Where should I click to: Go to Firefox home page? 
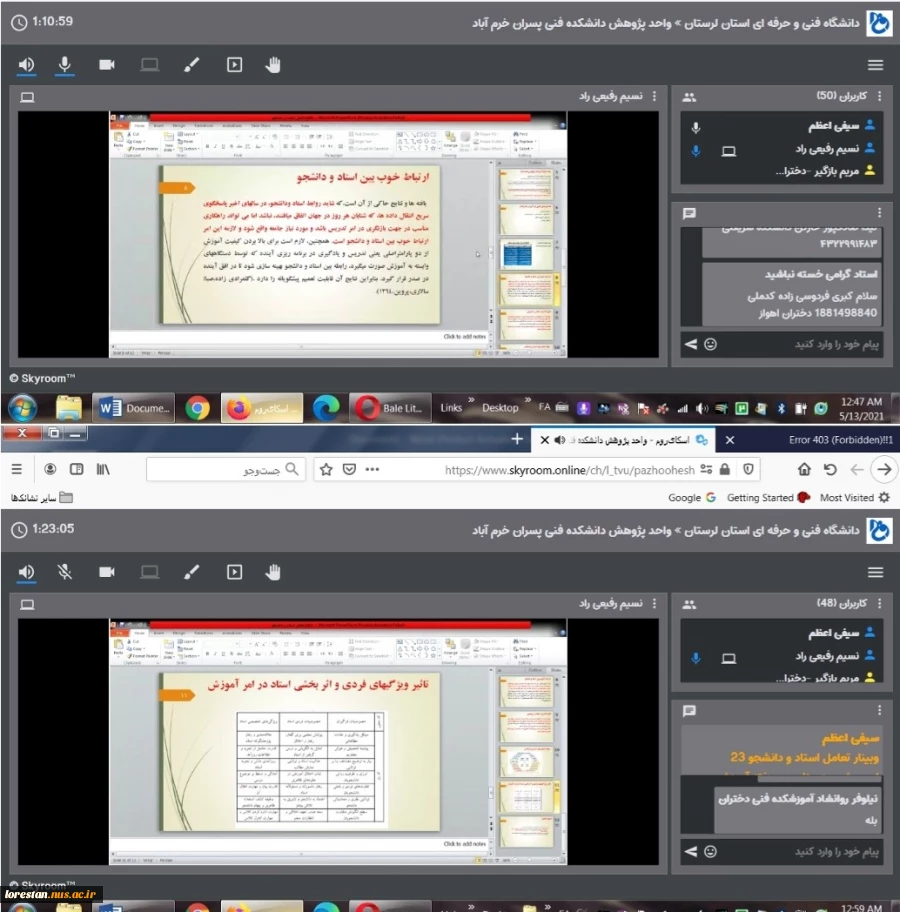[804, 469]
